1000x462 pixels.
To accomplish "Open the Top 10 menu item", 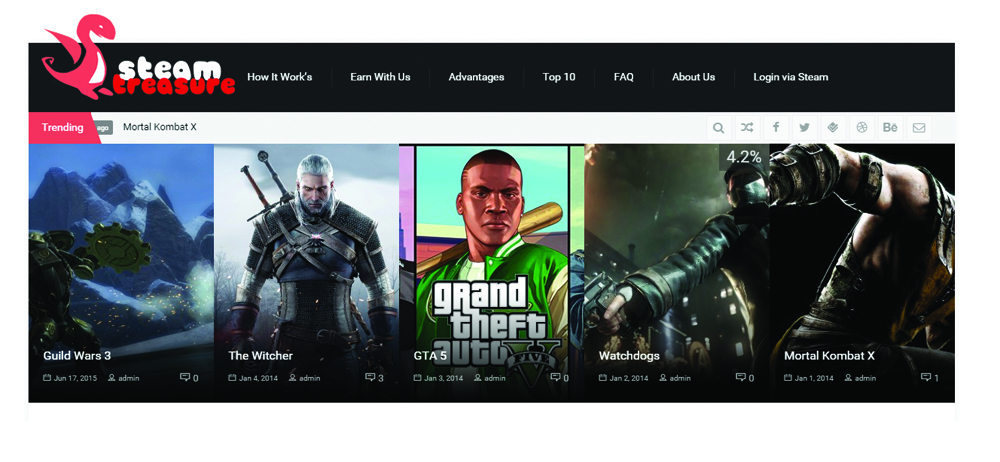I will (559, 77).
